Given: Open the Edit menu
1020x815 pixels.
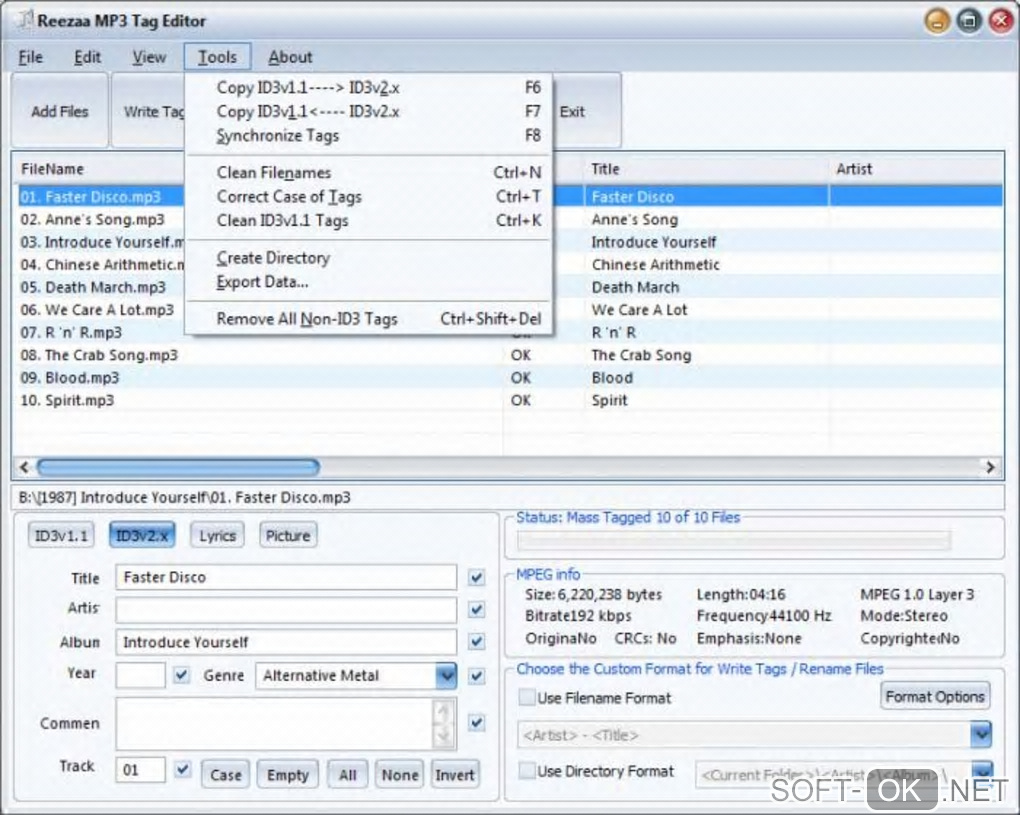Looking at the screenshot, I should pos(87,57).
